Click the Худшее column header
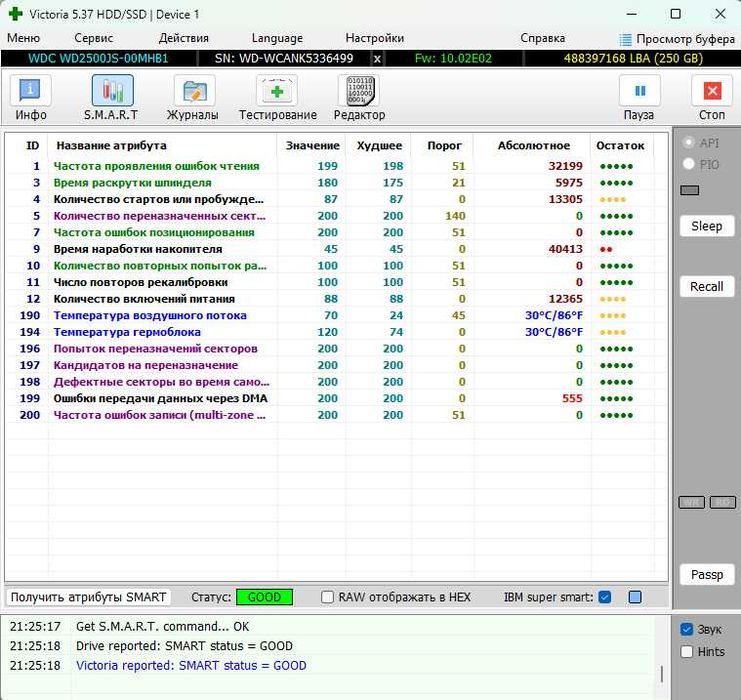Screen dimensions: 741x700 pyautogui.click(x=379, y=146)
